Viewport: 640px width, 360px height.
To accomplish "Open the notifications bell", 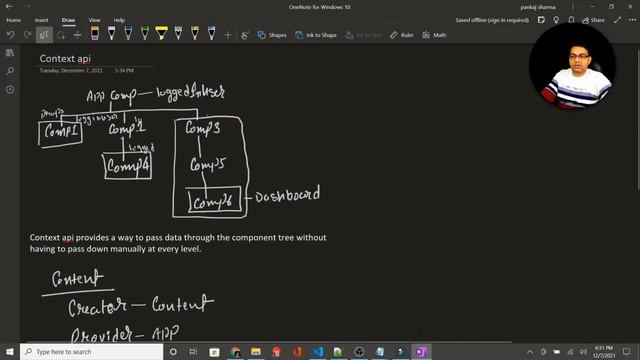I will tap(571, 20).
